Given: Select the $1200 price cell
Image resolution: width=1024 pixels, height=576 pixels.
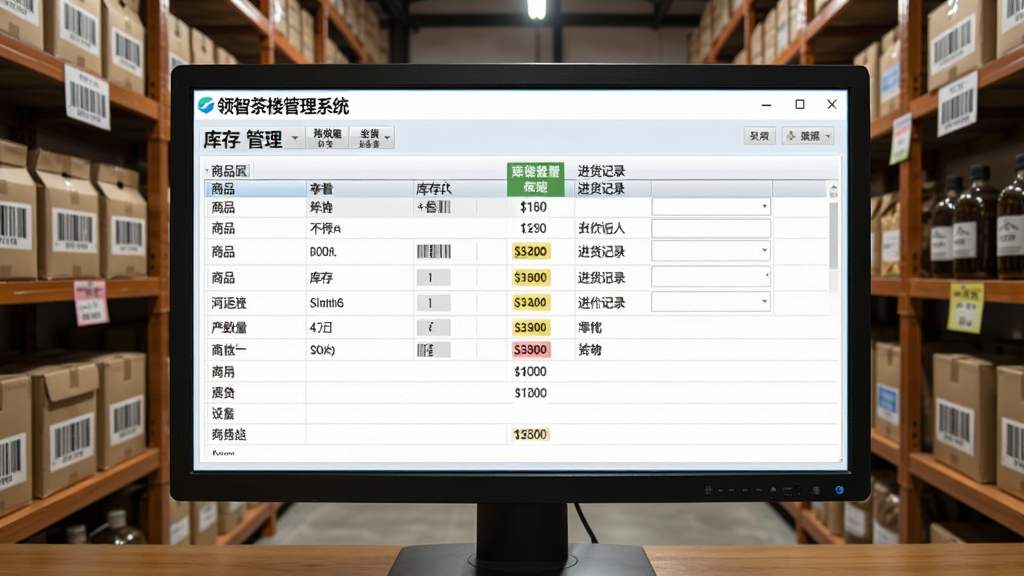Looking at the screenshot, I should tap(530, 393).
